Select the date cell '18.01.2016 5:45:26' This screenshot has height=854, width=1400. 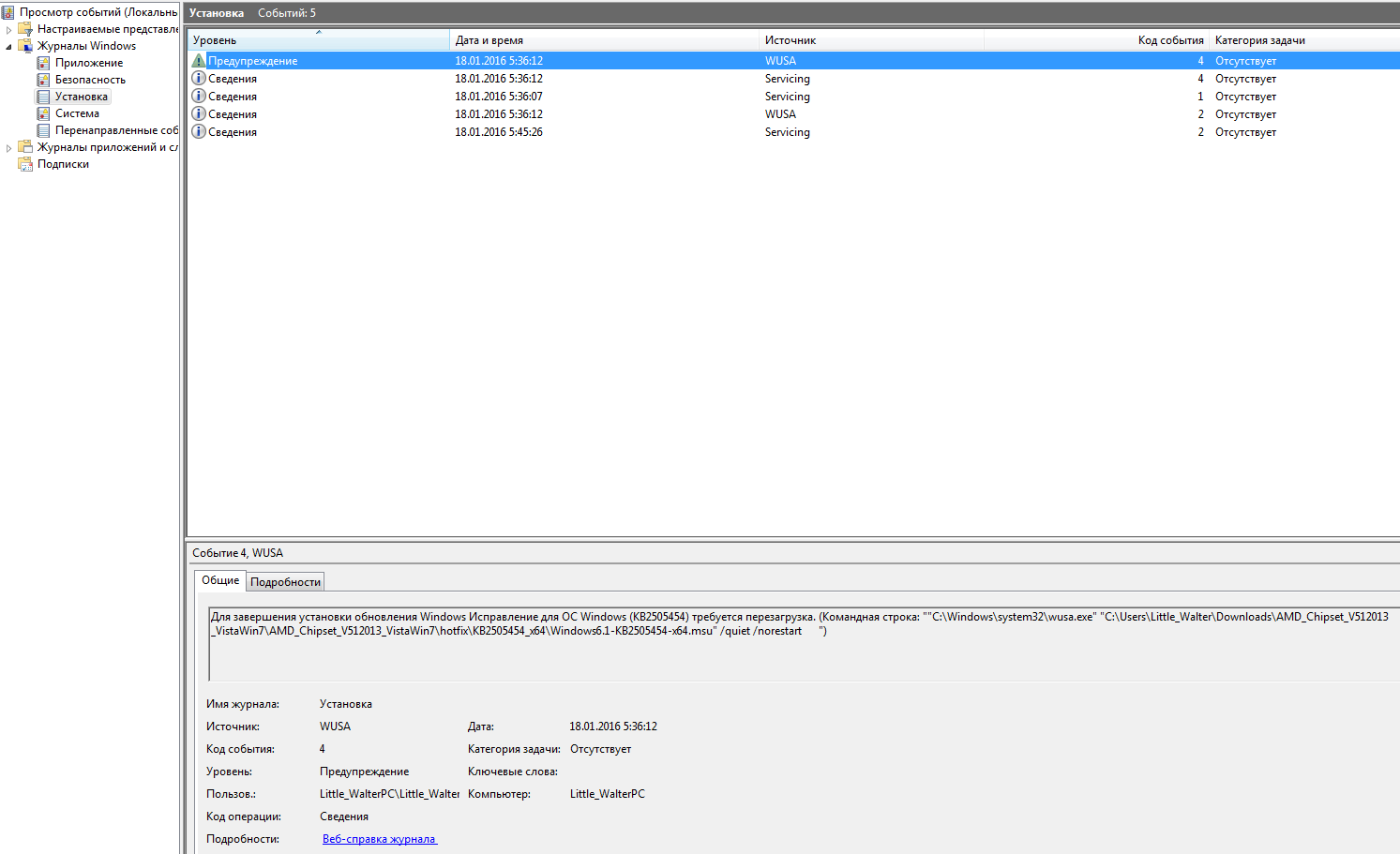pyautogui.click(x=499, y=132)
